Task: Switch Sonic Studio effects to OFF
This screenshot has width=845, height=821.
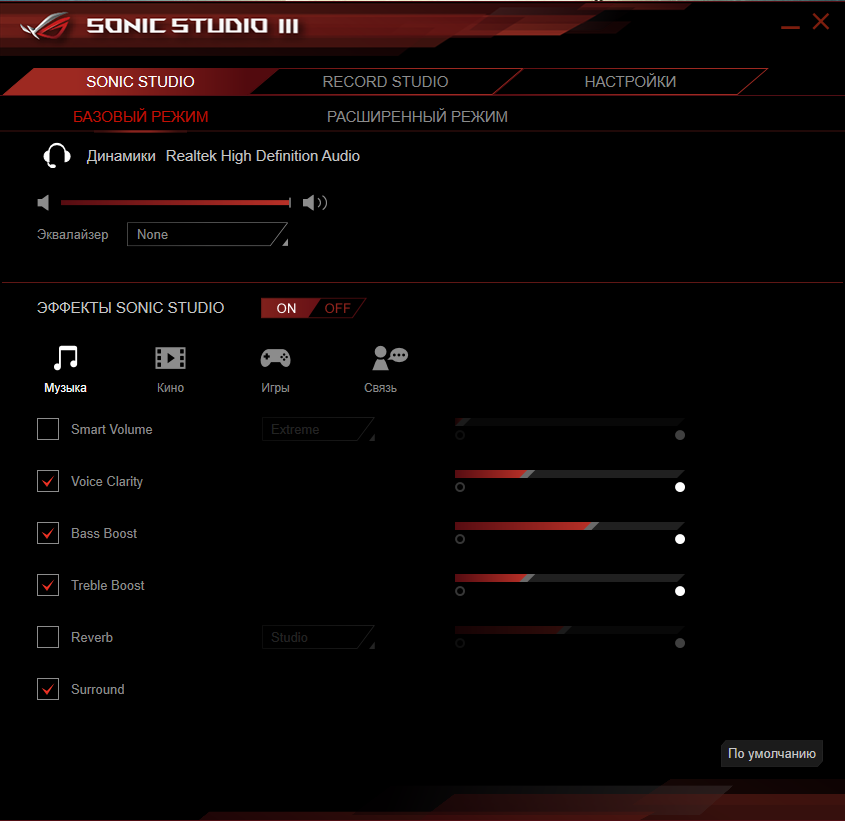Action: tap(338, 308)
